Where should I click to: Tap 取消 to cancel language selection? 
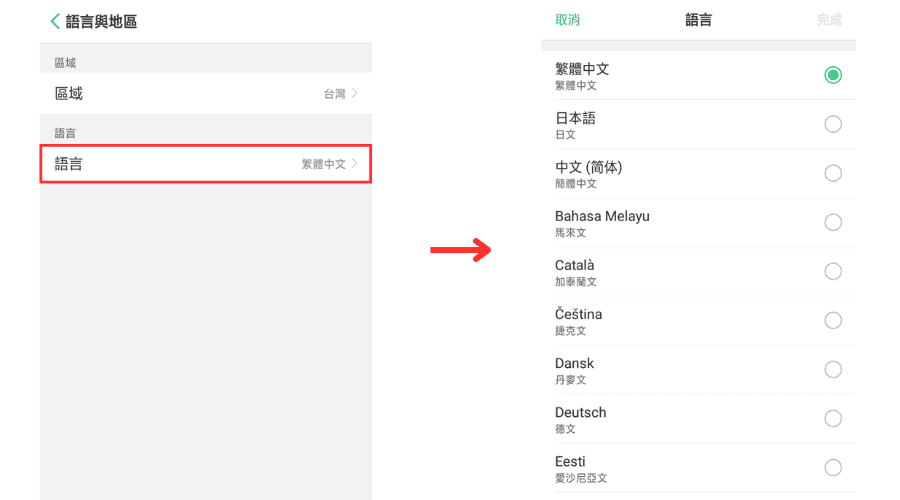567,20
